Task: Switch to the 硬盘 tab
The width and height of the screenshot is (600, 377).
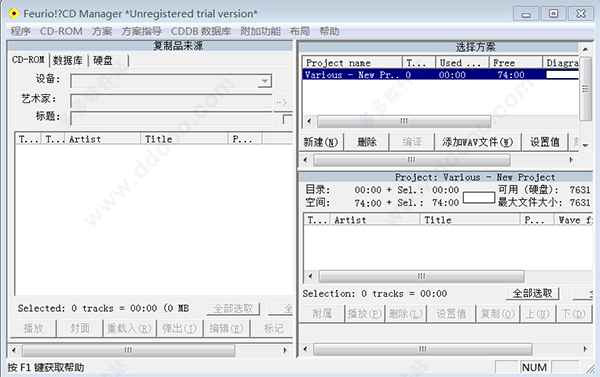Action: (x=103, y=60)
